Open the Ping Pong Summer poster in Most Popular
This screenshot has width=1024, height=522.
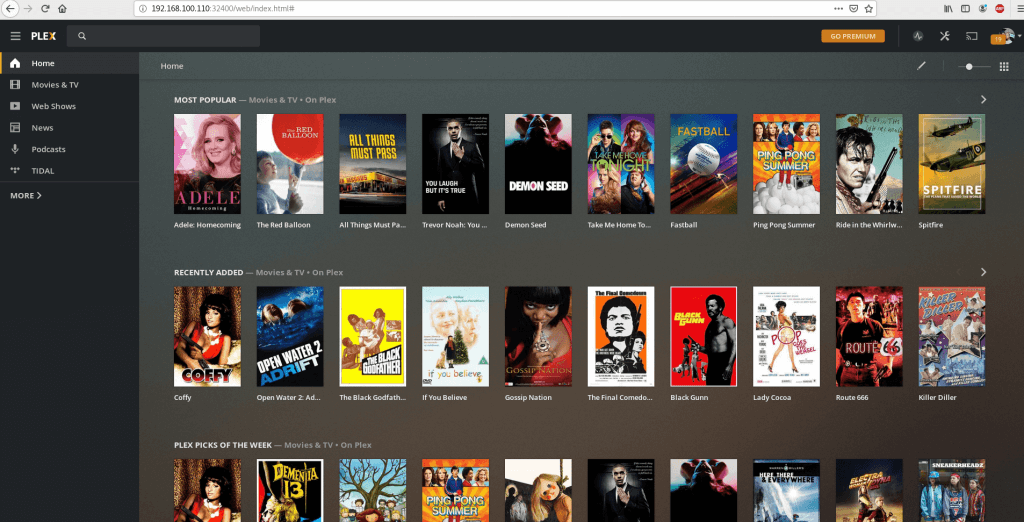[x=786, y=164]
